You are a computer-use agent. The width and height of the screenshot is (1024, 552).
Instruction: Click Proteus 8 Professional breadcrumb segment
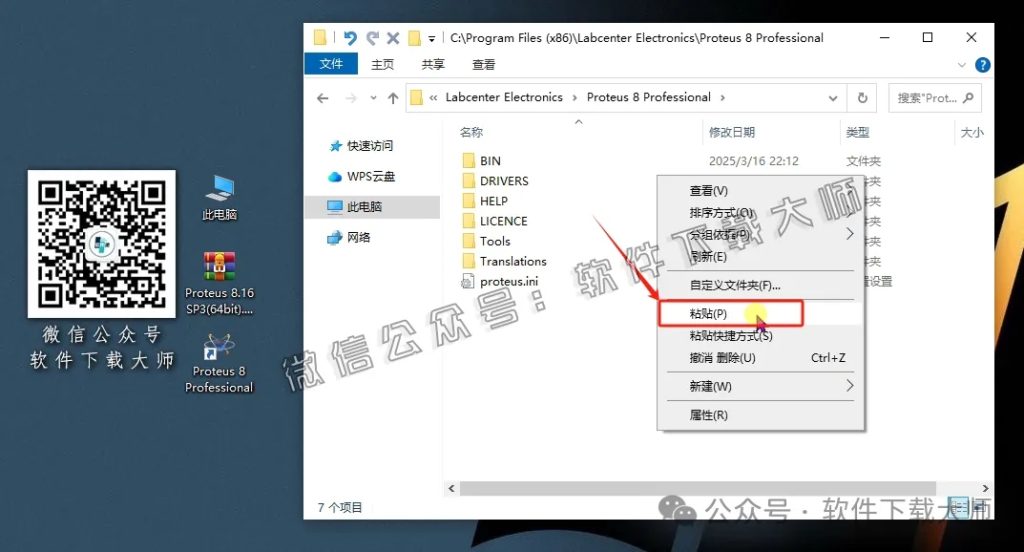(x=648, y=97)
